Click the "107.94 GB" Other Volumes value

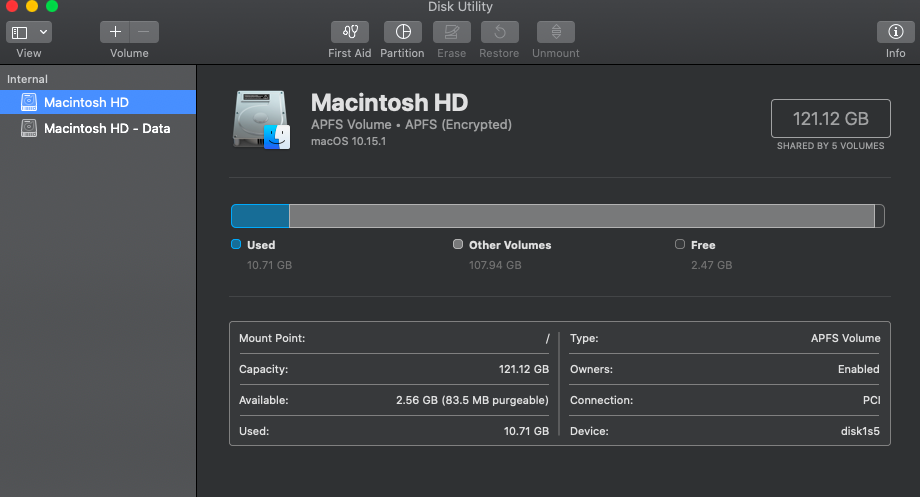(495, 265)
